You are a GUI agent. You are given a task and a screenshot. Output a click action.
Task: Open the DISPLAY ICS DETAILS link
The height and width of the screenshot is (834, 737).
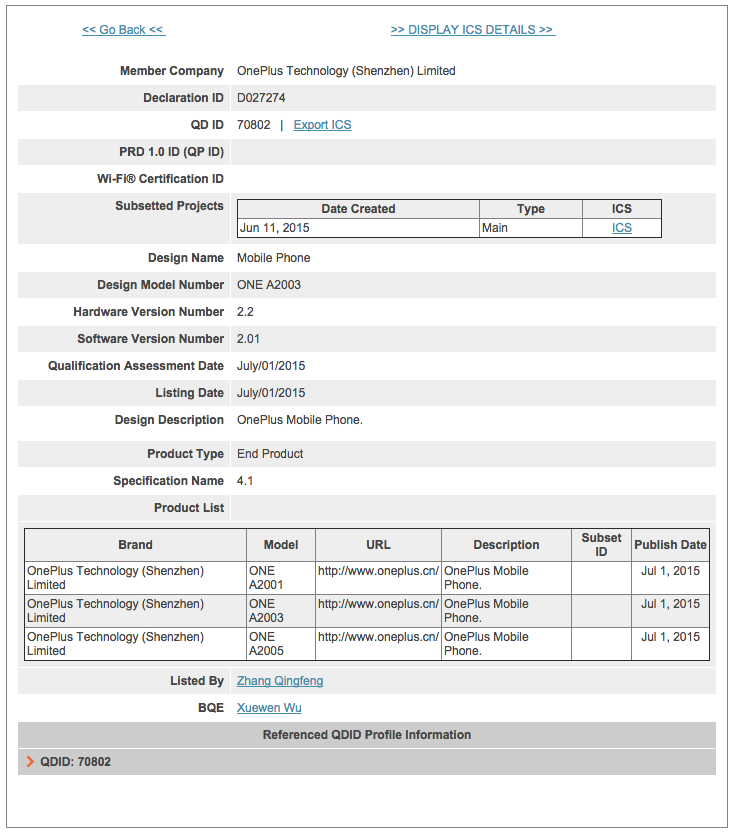473,30
